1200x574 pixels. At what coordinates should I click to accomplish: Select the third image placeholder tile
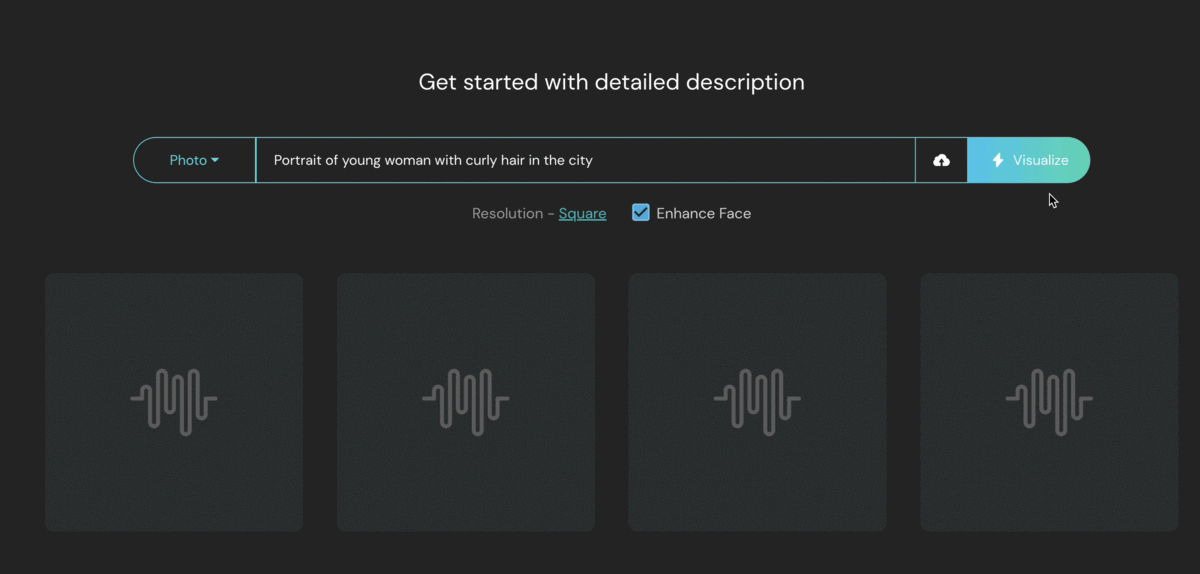[757, 402]
